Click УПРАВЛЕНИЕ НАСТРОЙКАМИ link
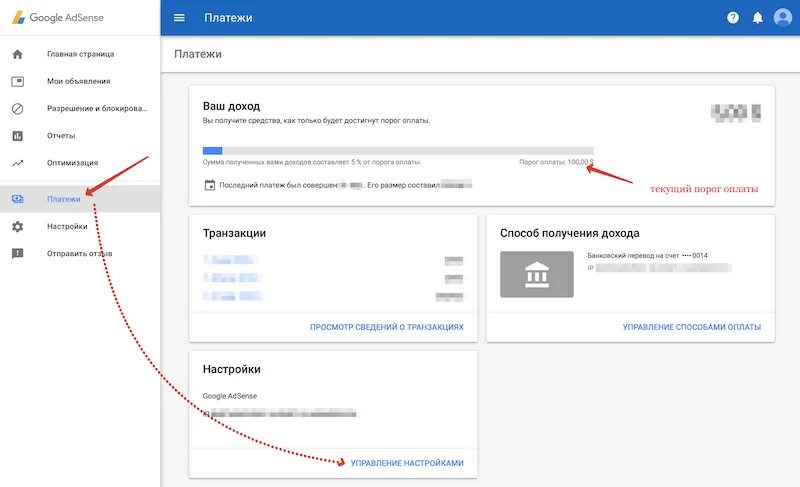The height and width of the screenshot is (487, 800). [x=407, y=463]
